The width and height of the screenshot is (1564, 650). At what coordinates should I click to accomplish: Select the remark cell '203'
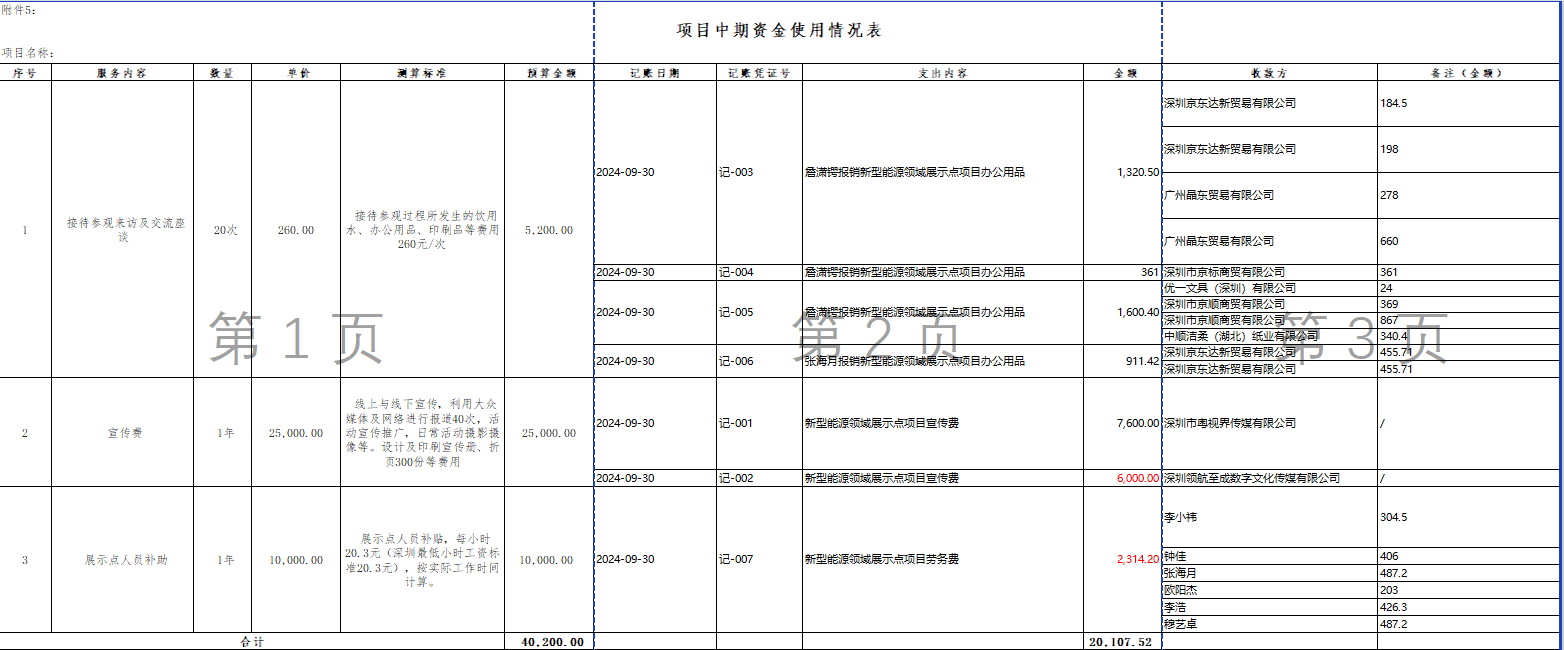[1467, 590]
